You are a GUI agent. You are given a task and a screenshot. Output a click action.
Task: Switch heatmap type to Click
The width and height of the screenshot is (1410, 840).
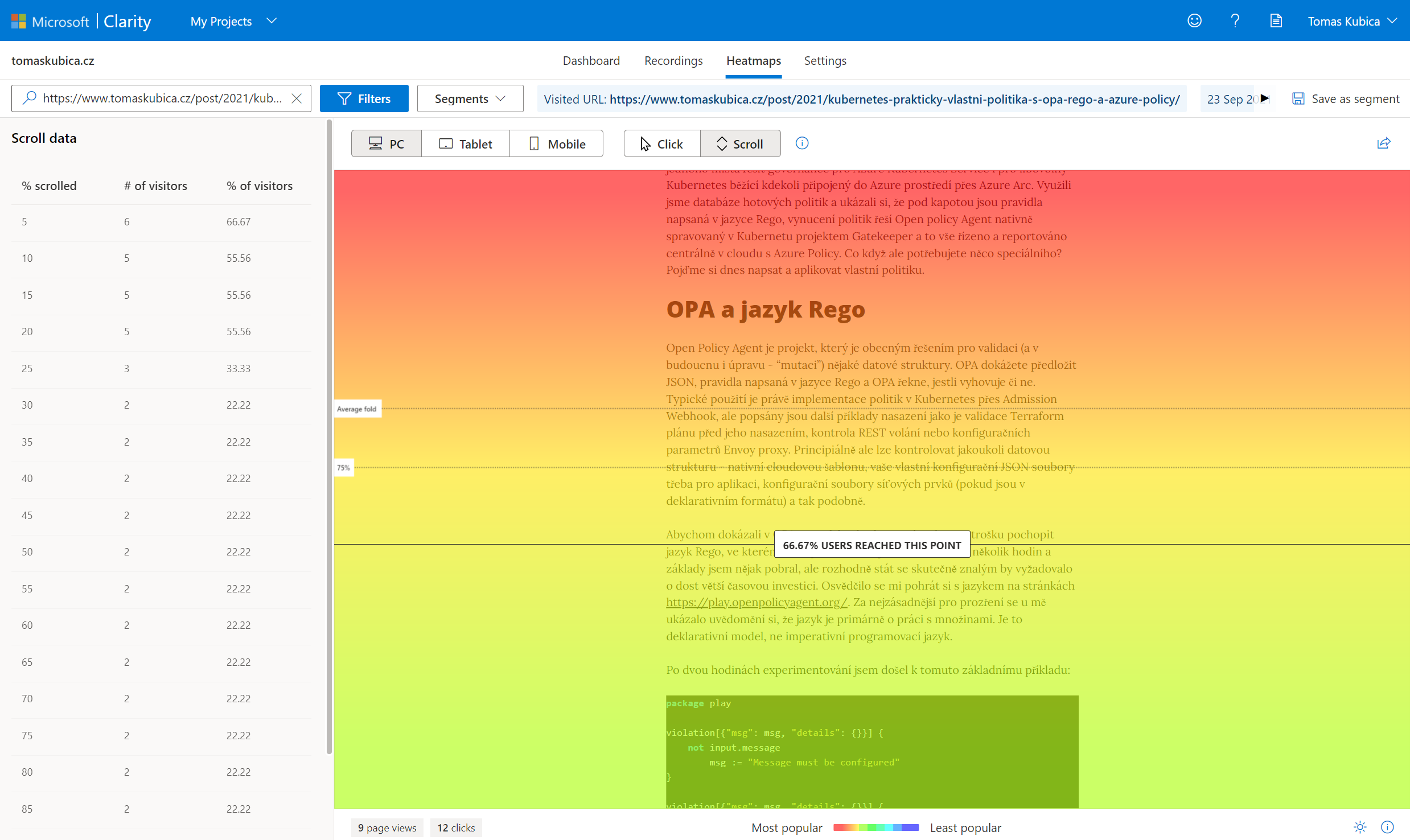[x=661, y=144]
